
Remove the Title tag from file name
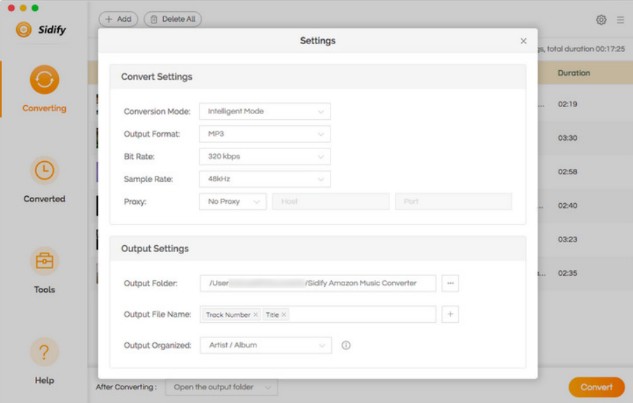click(284, 315)
